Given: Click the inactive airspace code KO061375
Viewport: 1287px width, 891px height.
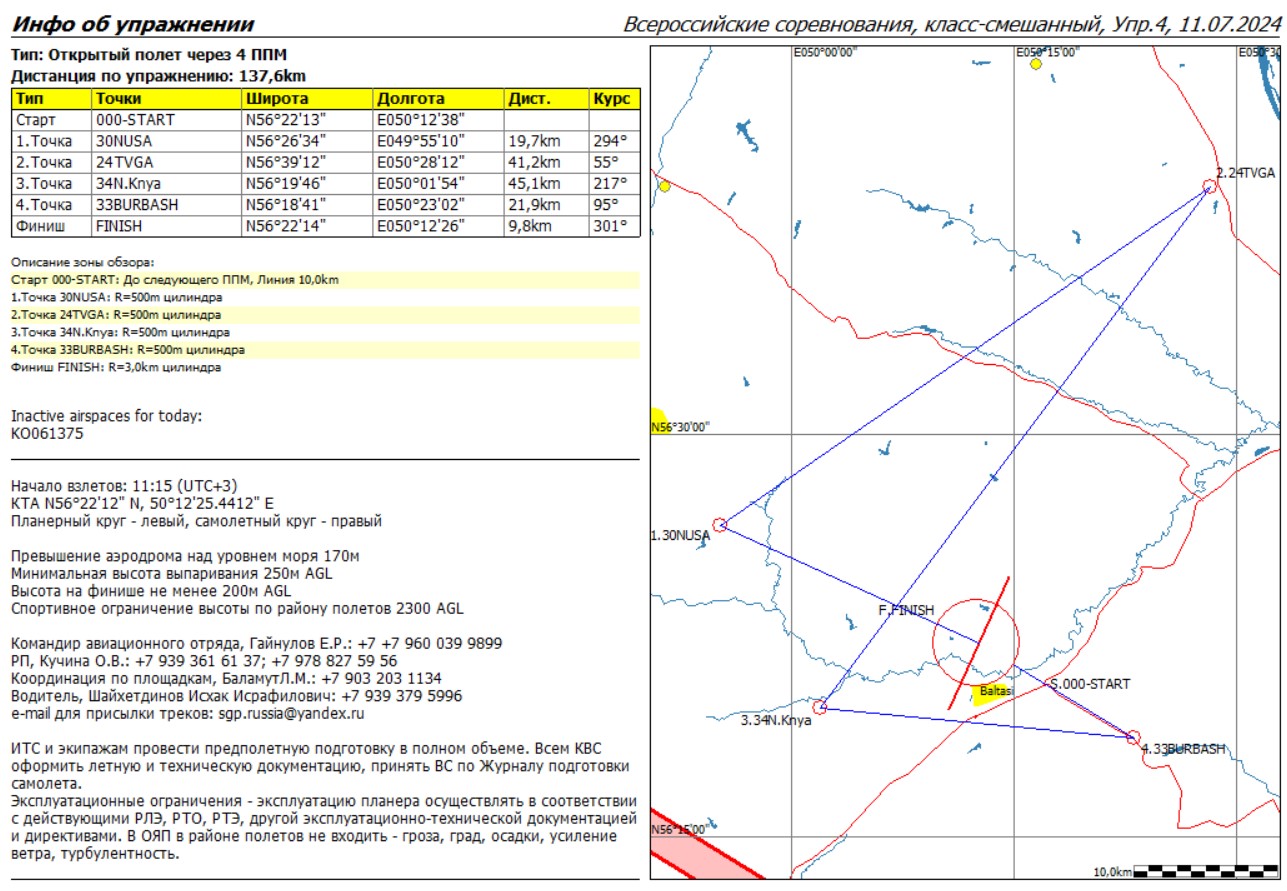Looking at the screenshot, I should click(47, 434).
